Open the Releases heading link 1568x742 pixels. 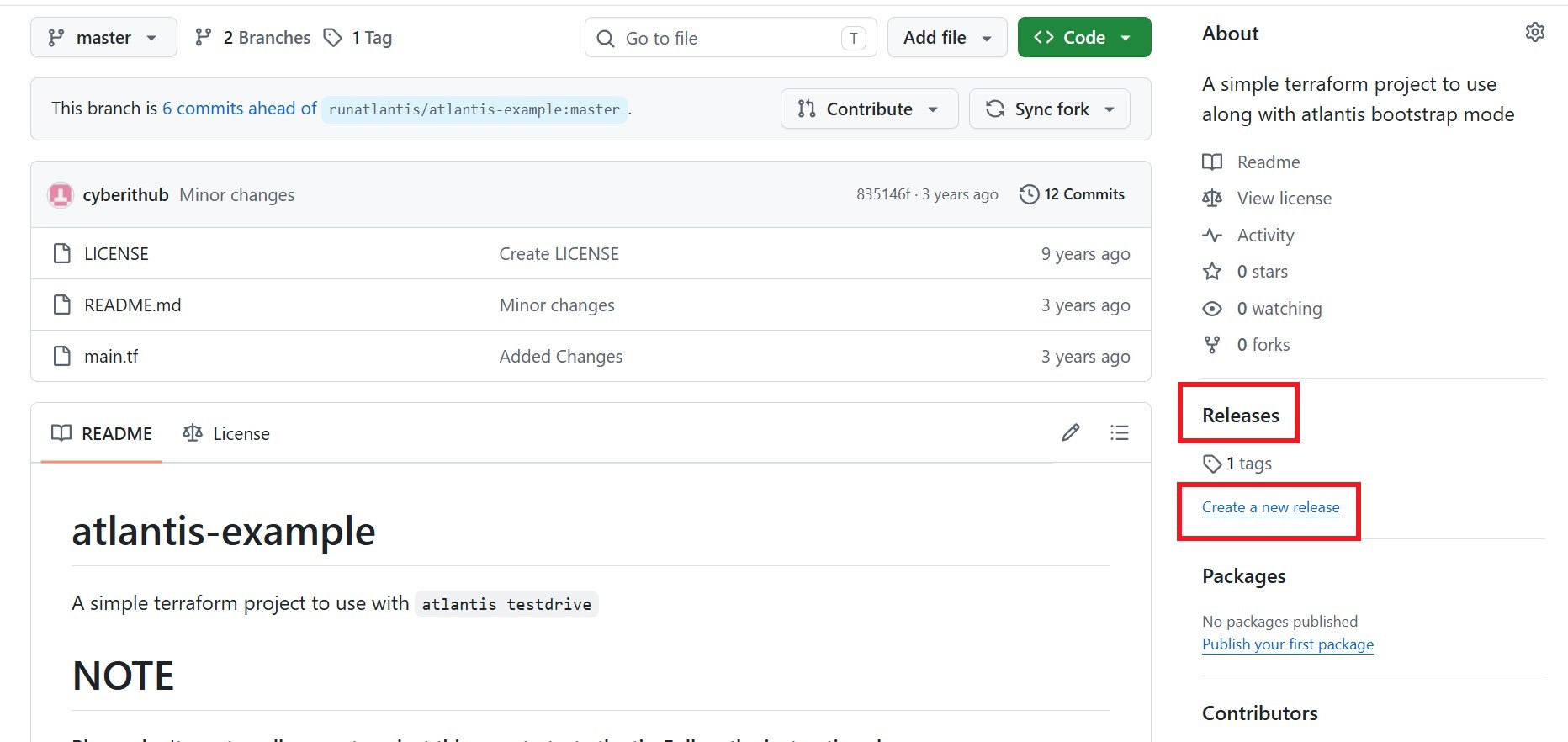click(1241, 416)
